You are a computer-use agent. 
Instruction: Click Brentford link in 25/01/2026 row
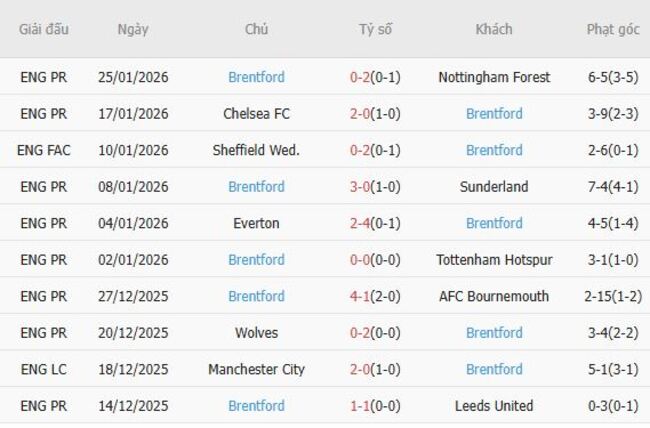point(256,77)
